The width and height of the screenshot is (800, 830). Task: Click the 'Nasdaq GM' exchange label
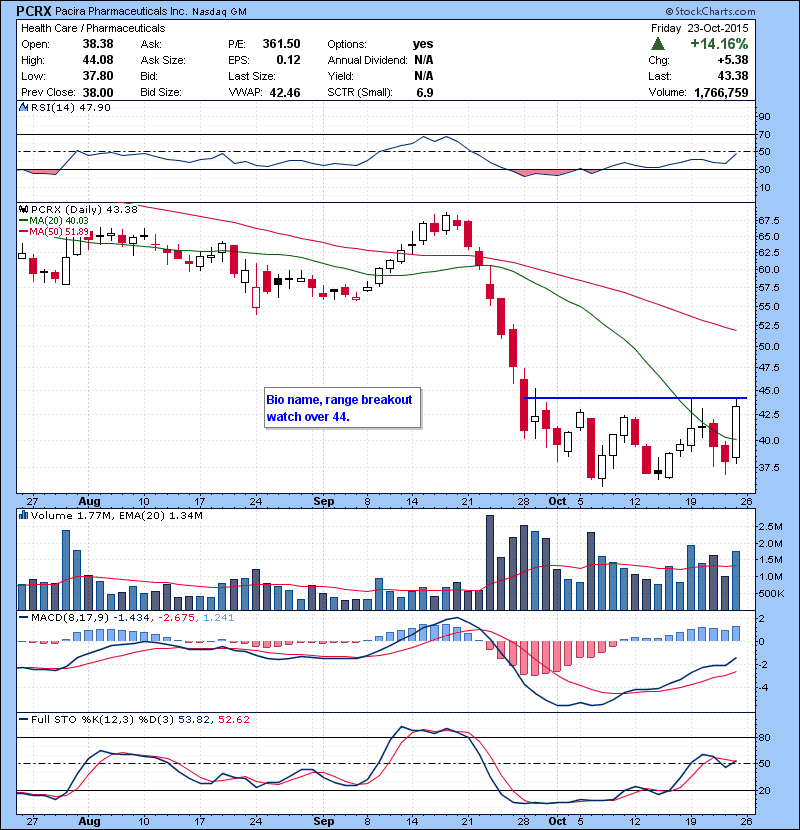219,12
